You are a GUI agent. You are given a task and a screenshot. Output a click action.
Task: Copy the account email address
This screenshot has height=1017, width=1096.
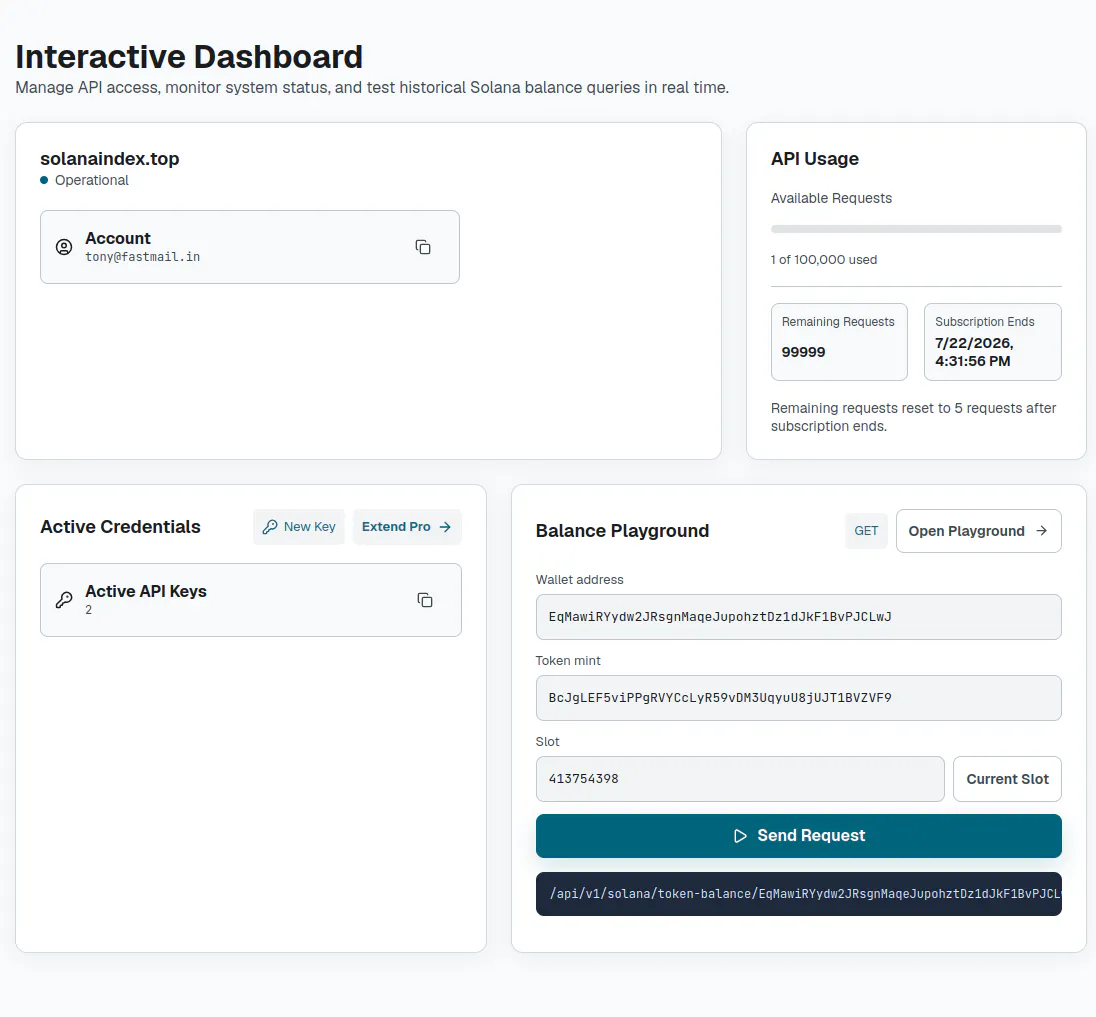(x=423, y=247)
